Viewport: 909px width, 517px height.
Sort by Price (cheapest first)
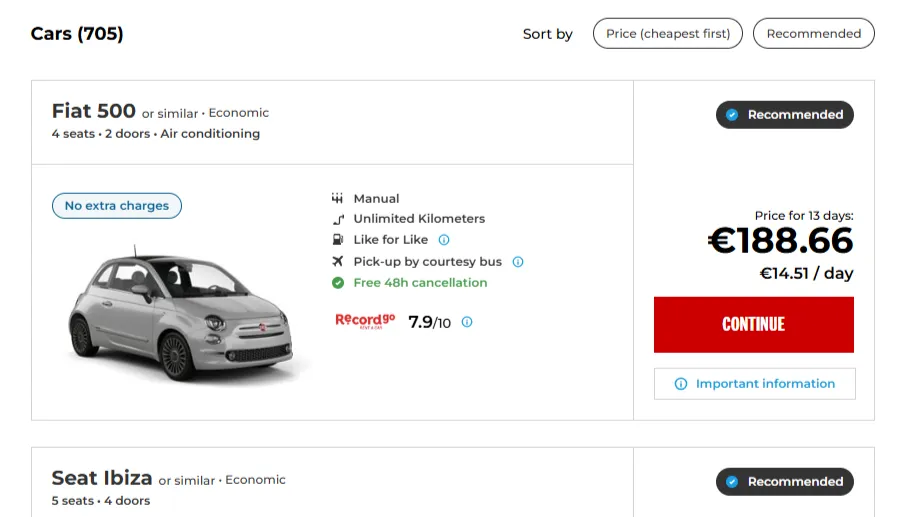(668, 33)
